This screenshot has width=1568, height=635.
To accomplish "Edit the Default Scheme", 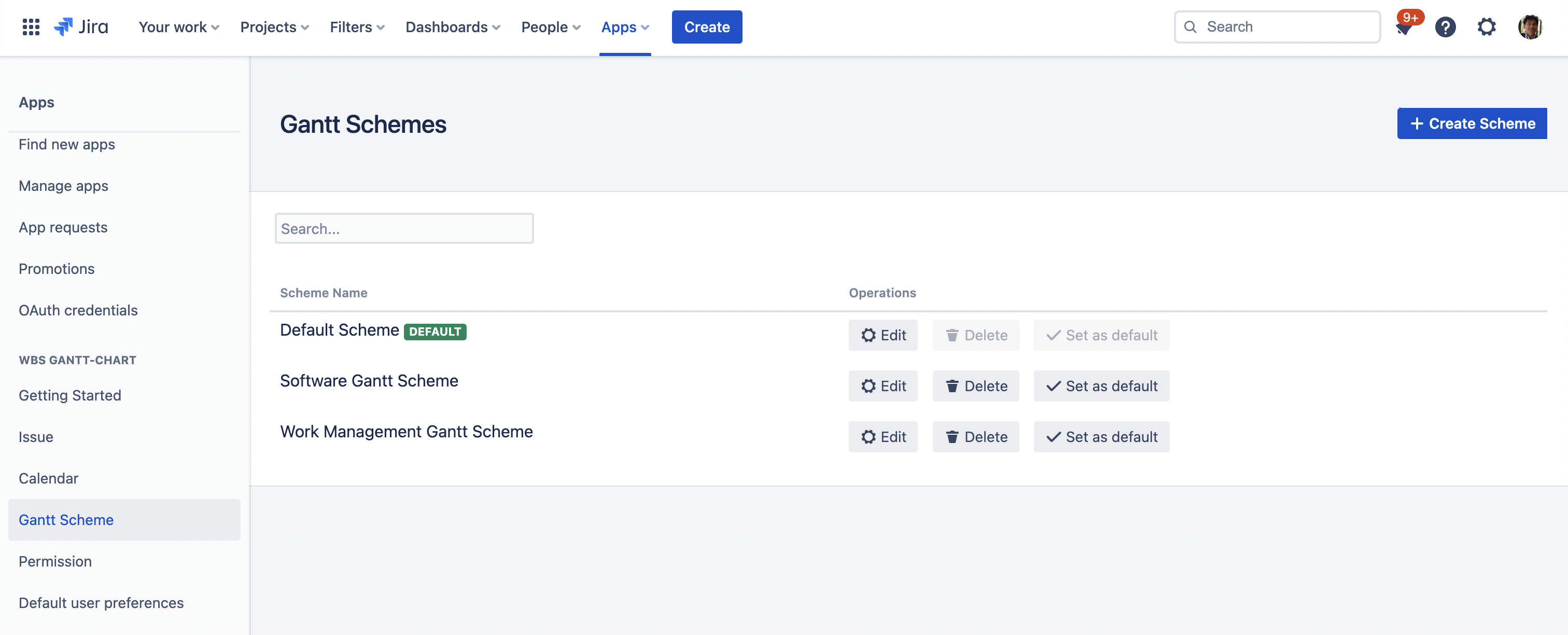I will tap(883, 335).
